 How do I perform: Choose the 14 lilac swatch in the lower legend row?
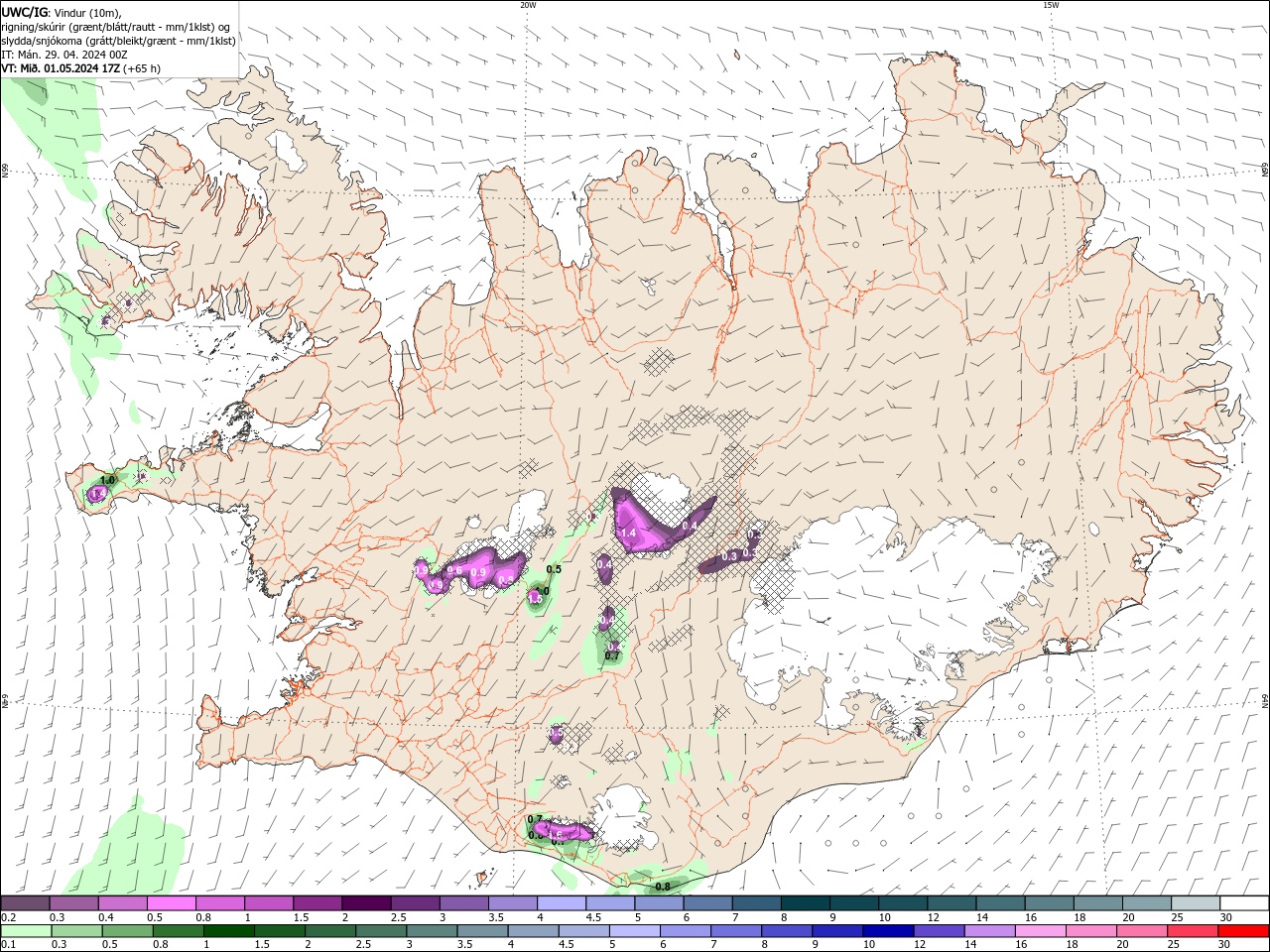tap(988, 931)
